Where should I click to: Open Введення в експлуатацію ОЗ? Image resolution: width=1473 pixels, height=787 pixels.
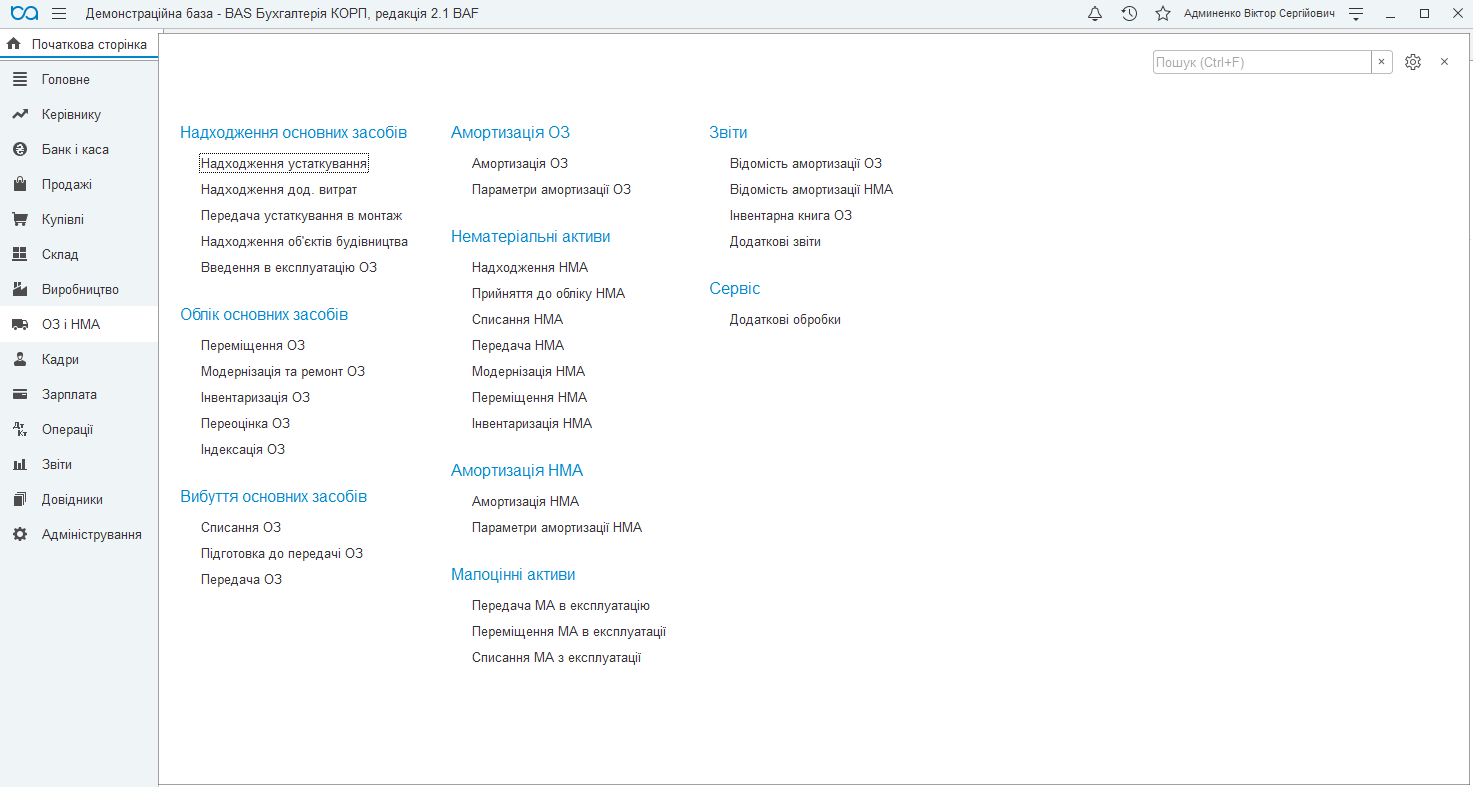pos(289,268)
